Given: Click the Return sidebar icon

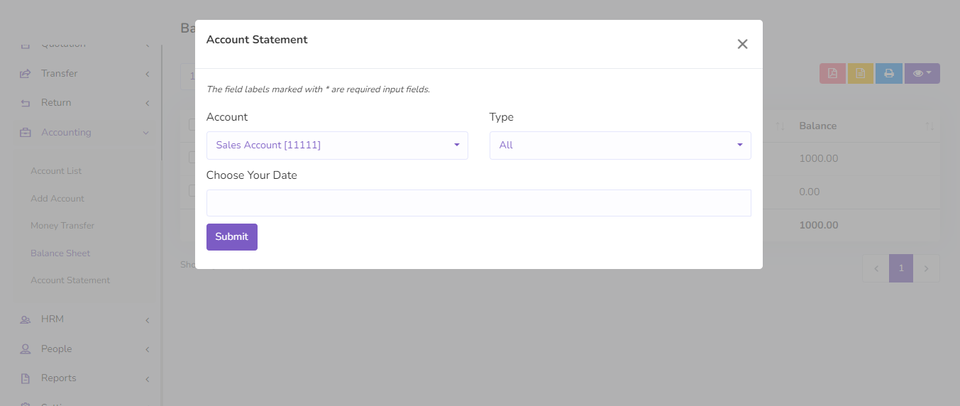Looking at the screenshot, I should pyautogui.click(x=25, y=103).
